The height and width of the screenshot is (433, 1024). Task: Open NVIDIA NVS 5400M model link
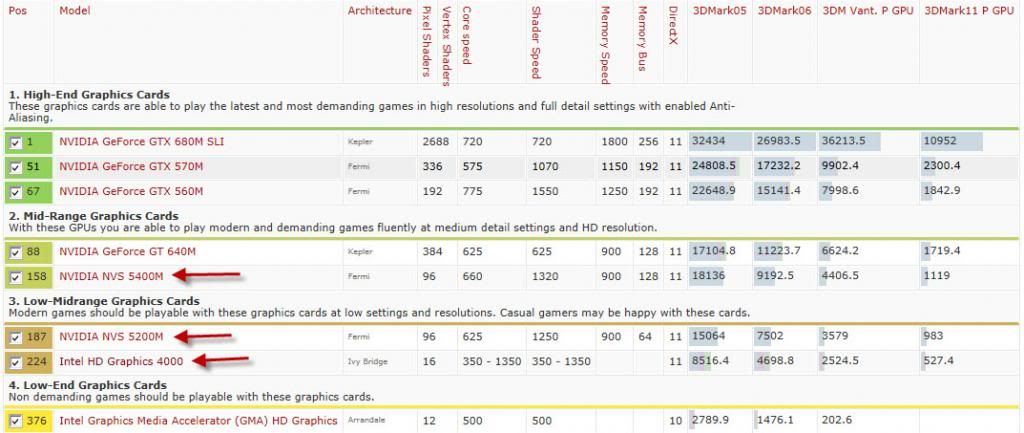pos(111,276)
